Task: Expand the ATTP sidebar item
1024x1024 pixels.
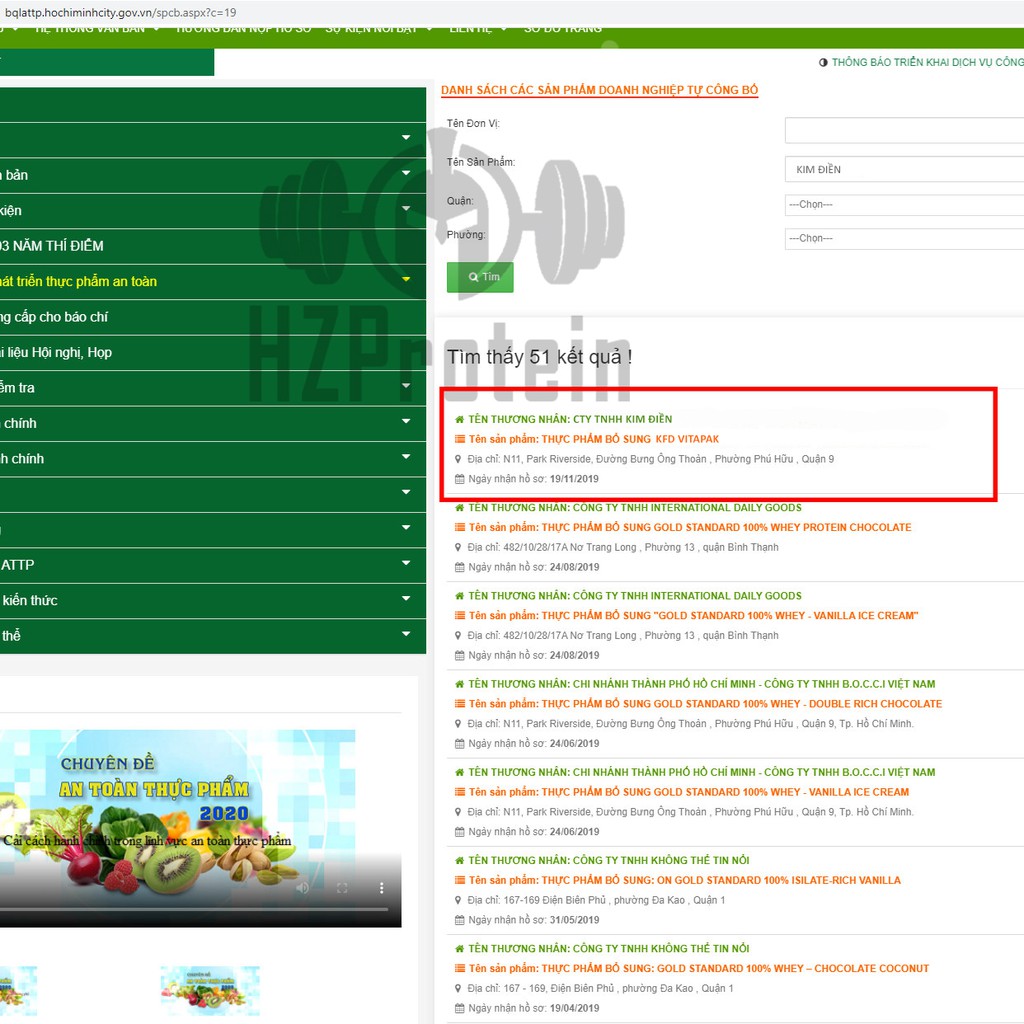Action: (406, 563)
